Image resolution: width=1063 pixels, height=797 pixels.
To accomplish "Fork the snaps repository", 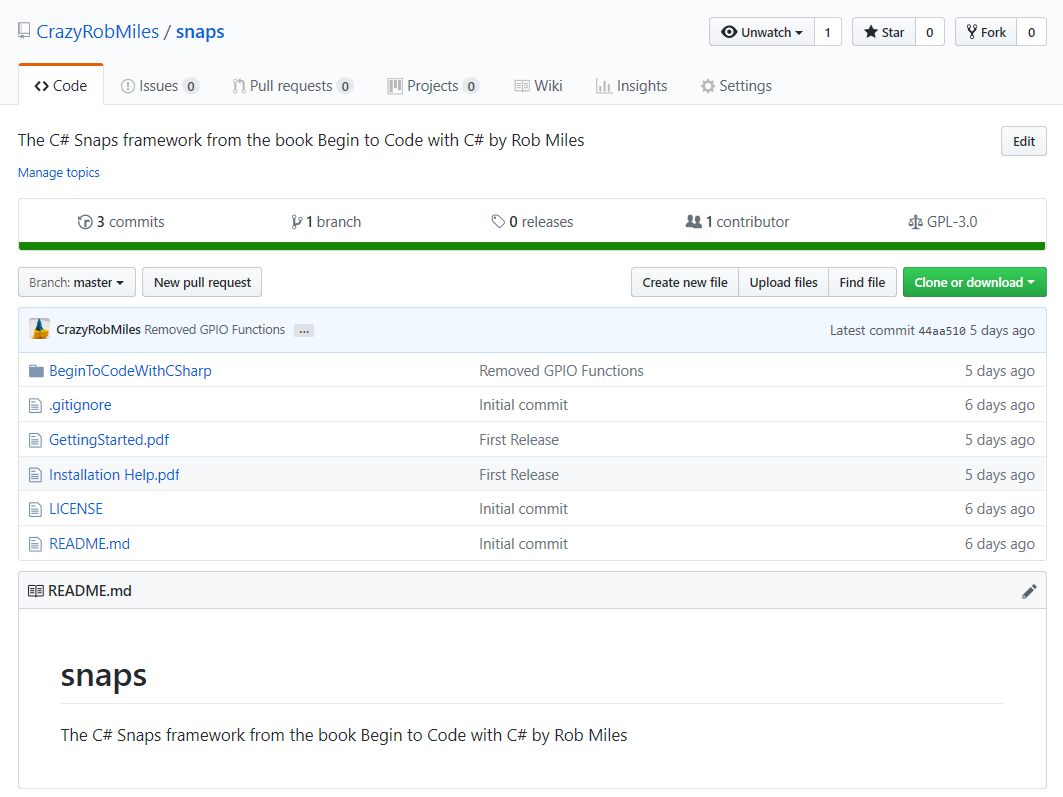I will (986, 32).
